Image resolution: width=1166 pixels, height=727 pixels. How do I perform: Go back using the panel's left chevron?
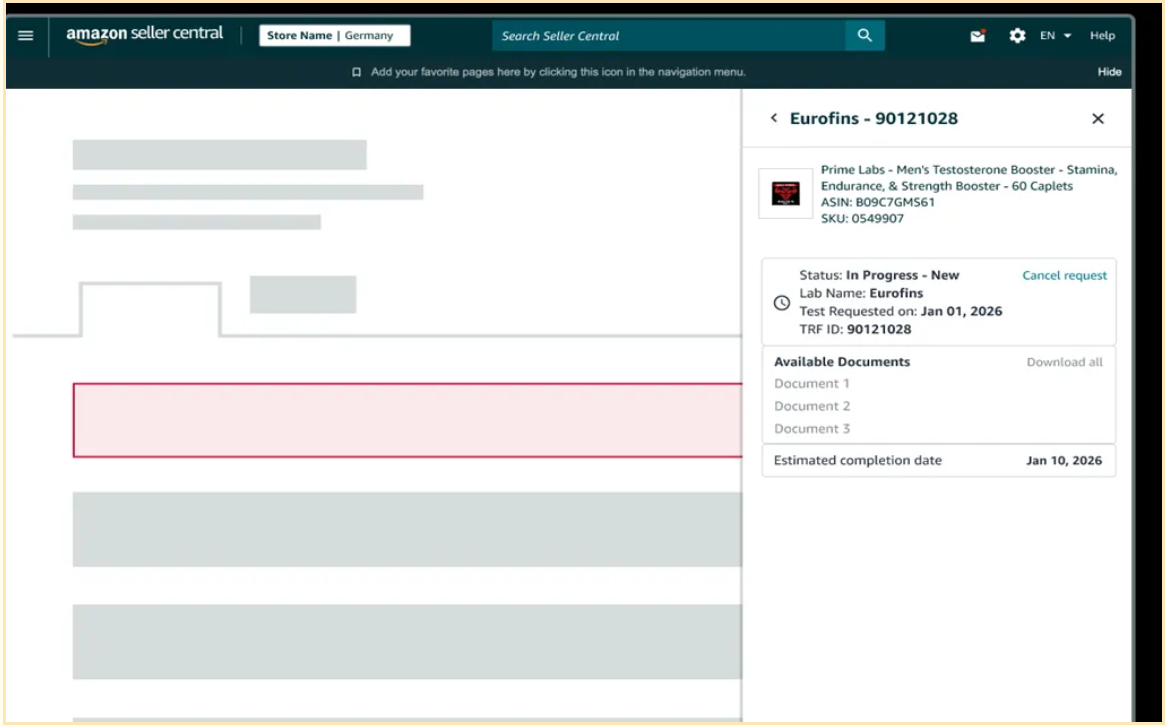pyautogui.click(x=774, y=119)
